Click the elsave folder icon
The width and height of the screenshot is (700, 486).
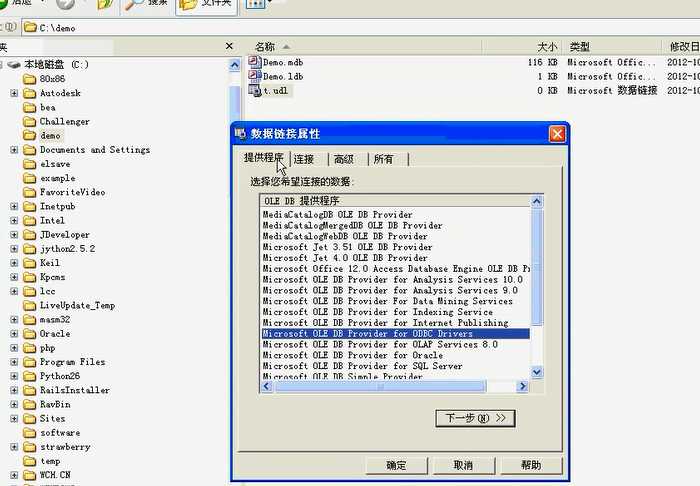(29, 164)
